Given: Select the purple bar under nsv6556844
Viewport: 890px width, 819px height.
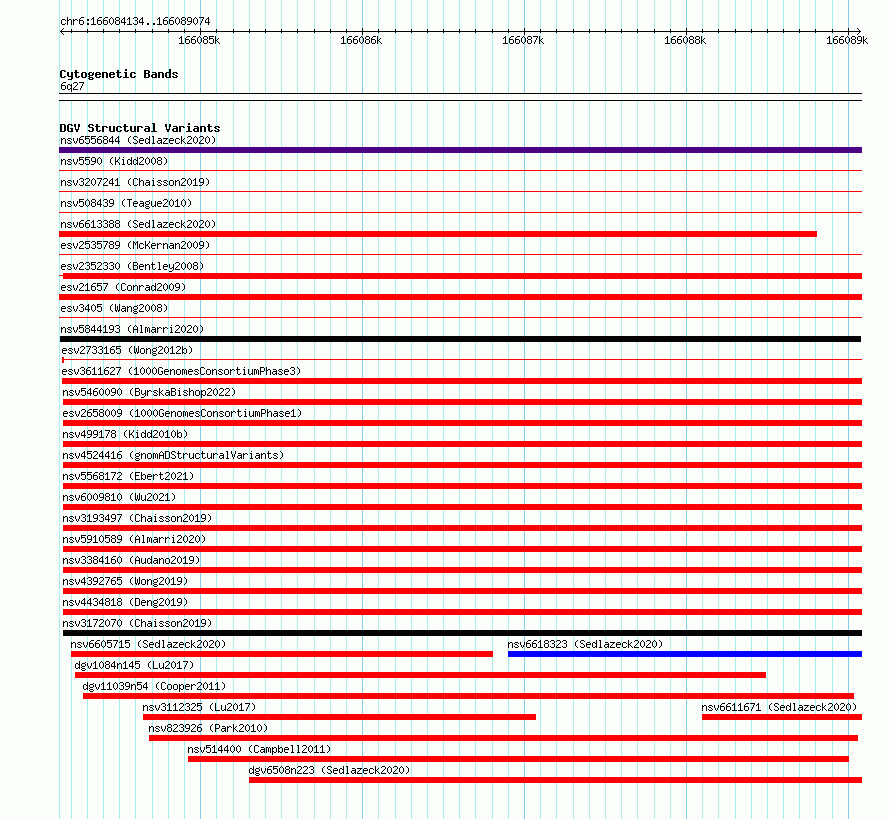Looking at the screenshot, I should (460, 150).
